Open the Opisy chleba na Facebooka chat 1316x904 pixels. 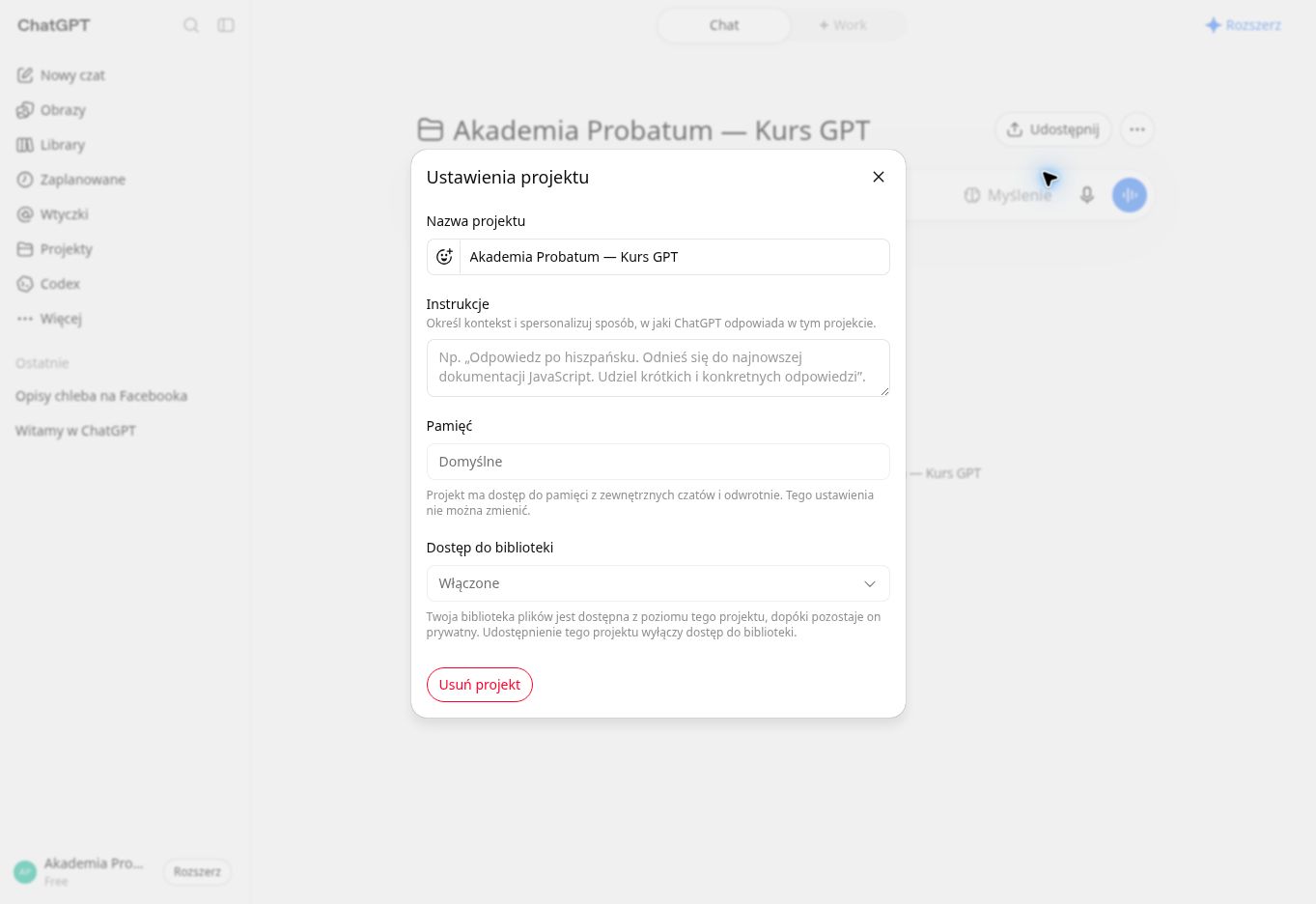coord(101,396)
